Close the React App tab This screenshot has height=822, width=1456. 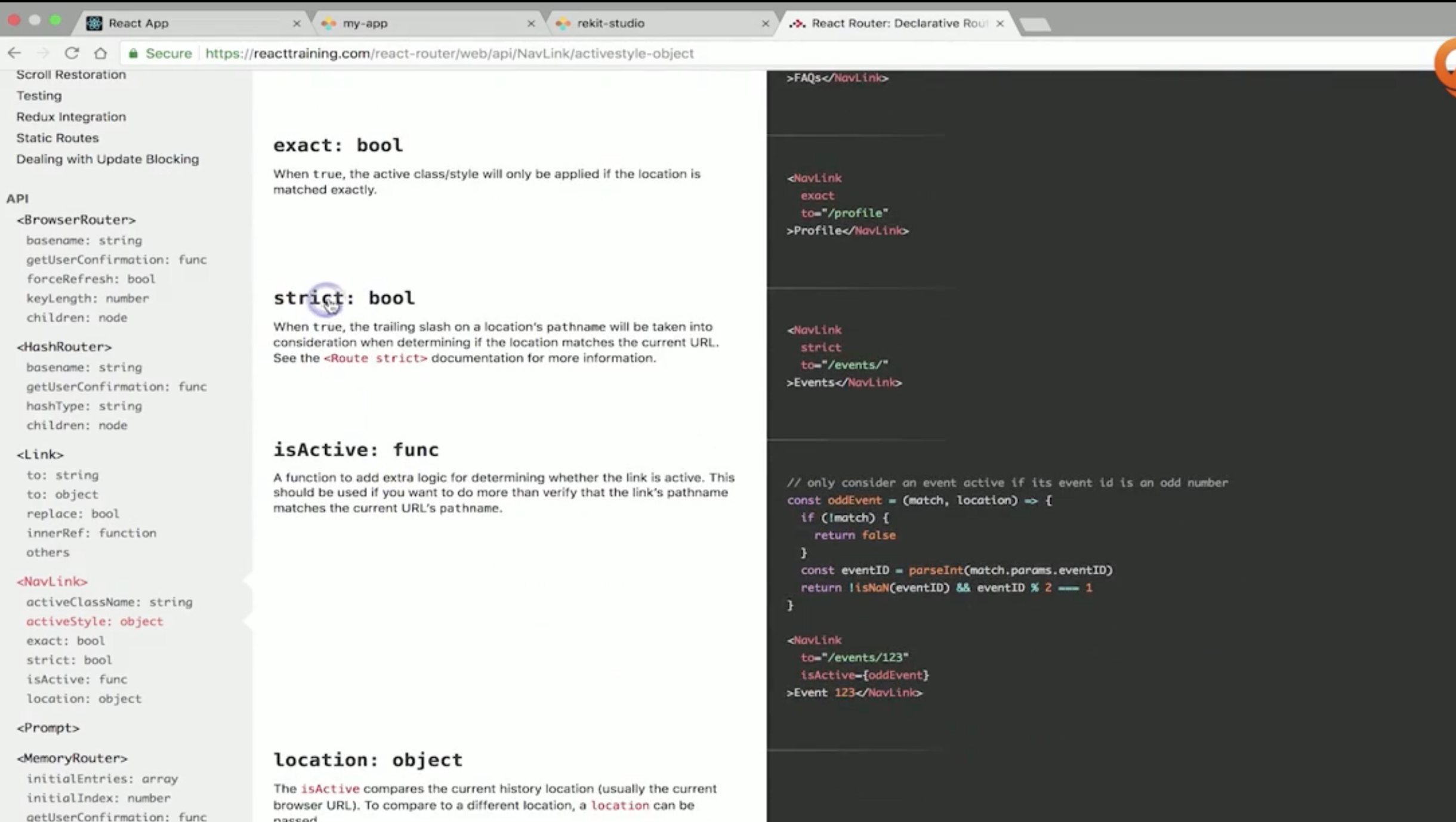(x=297, y=23)
